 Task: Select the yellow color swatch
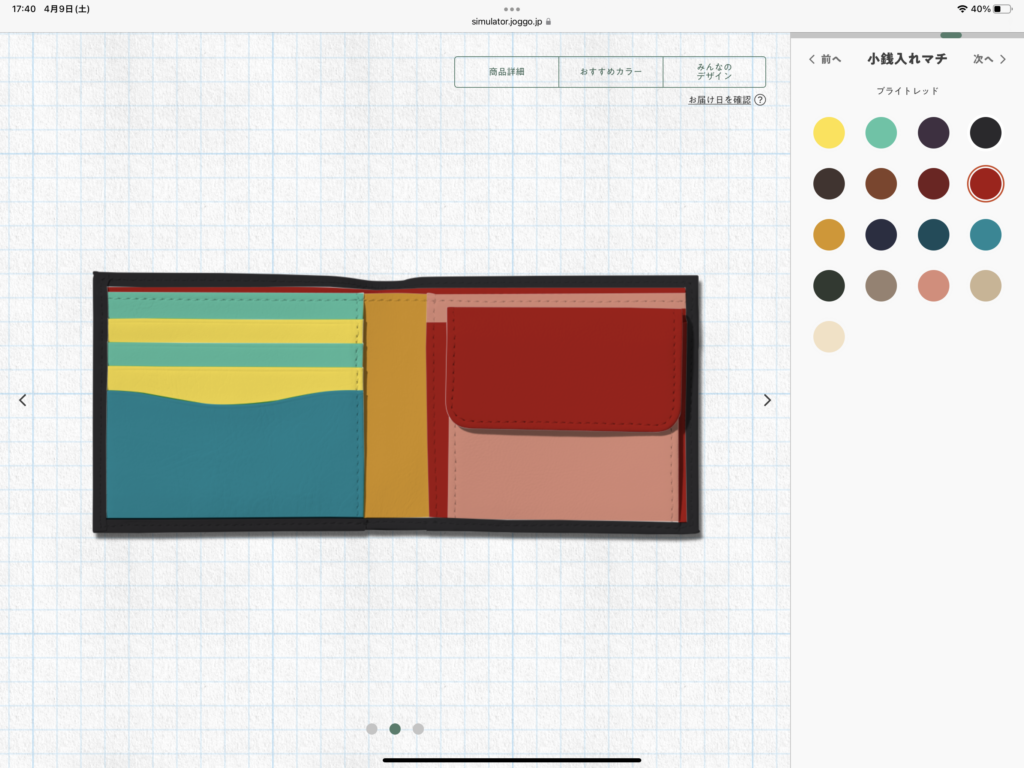(x=828, y=133)
